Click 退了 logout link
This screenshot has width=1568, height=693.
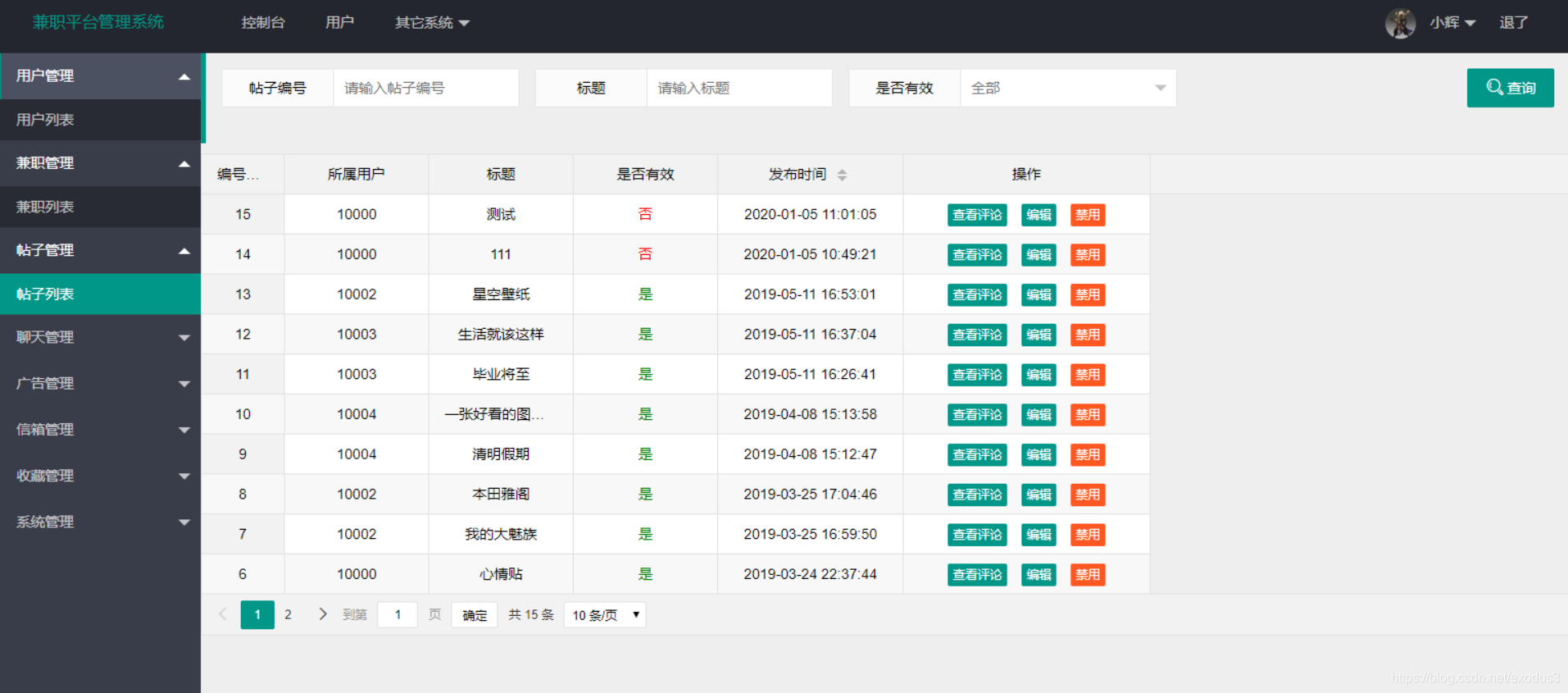point(1514,23)
